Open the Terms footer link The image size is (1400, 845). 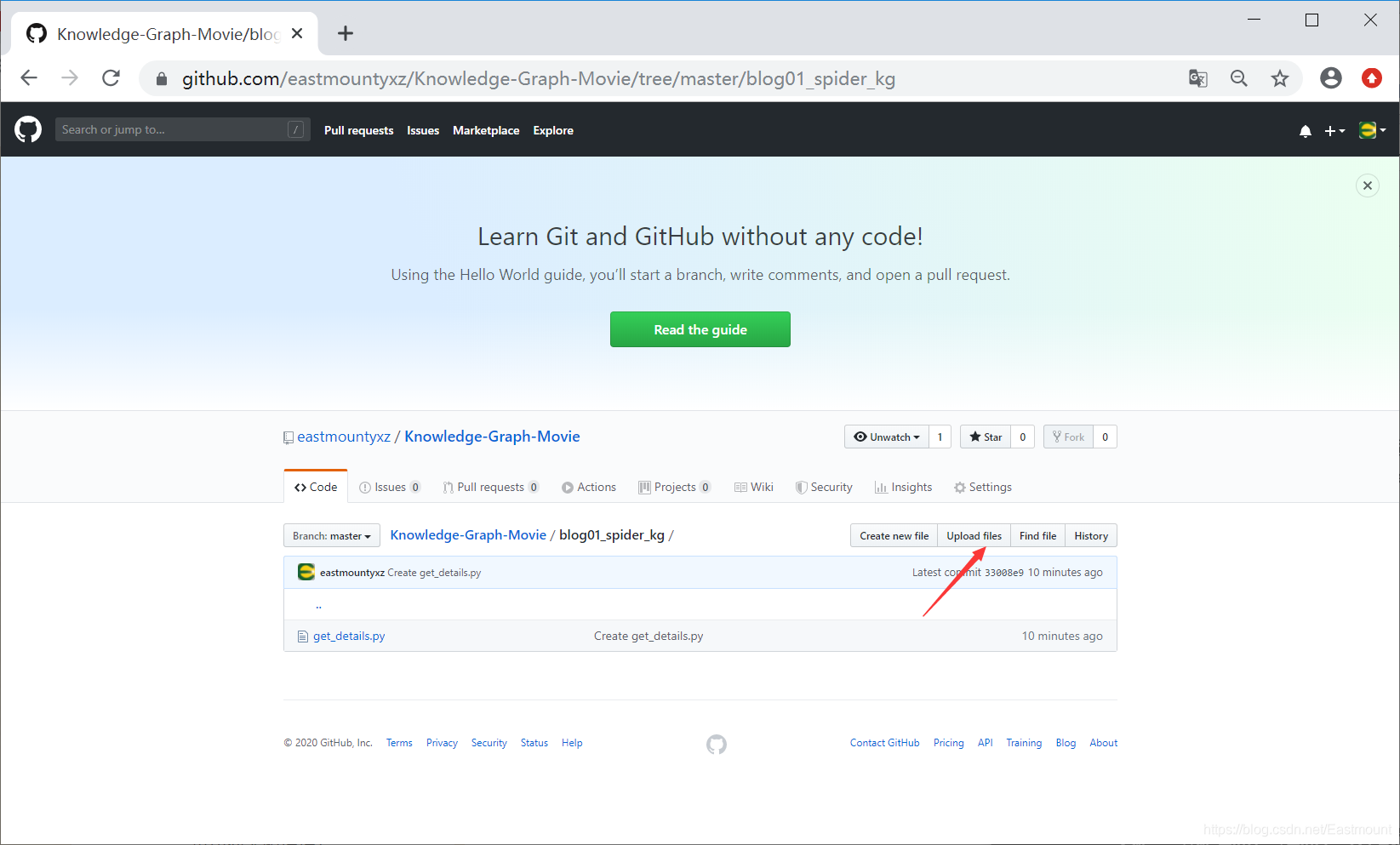[399, 743]
